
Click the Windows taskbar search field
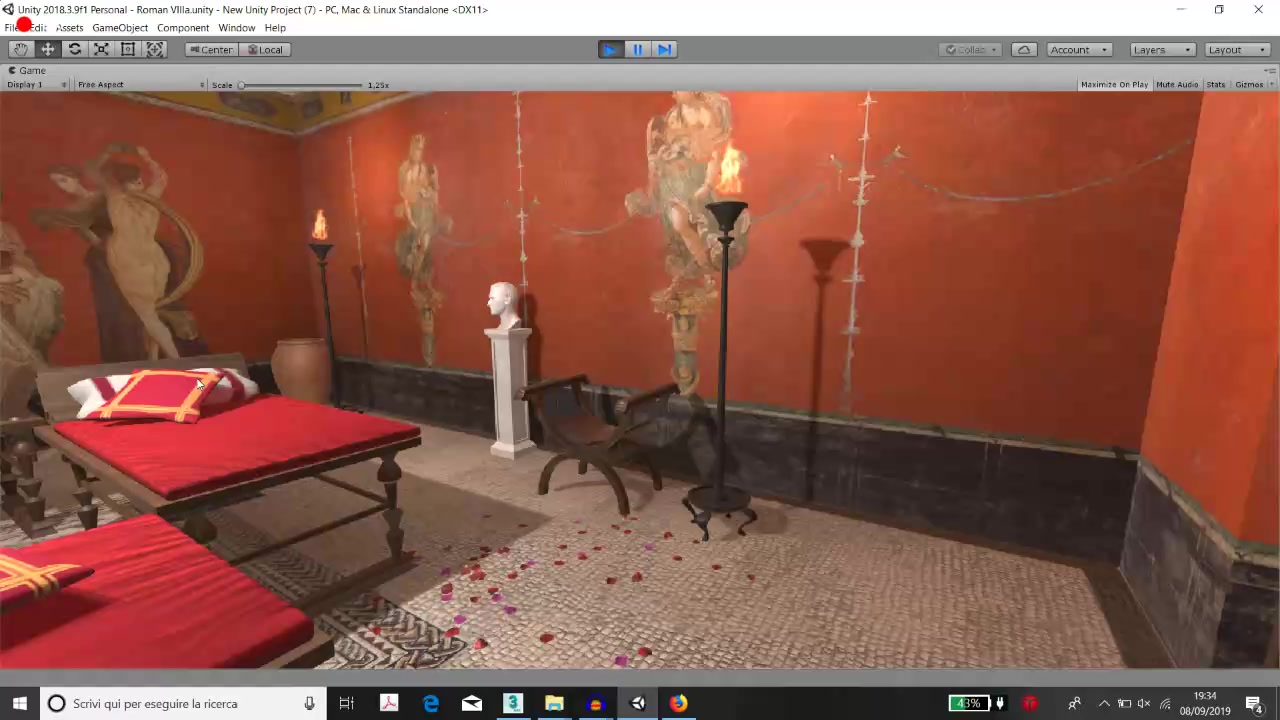click(183, 703)
